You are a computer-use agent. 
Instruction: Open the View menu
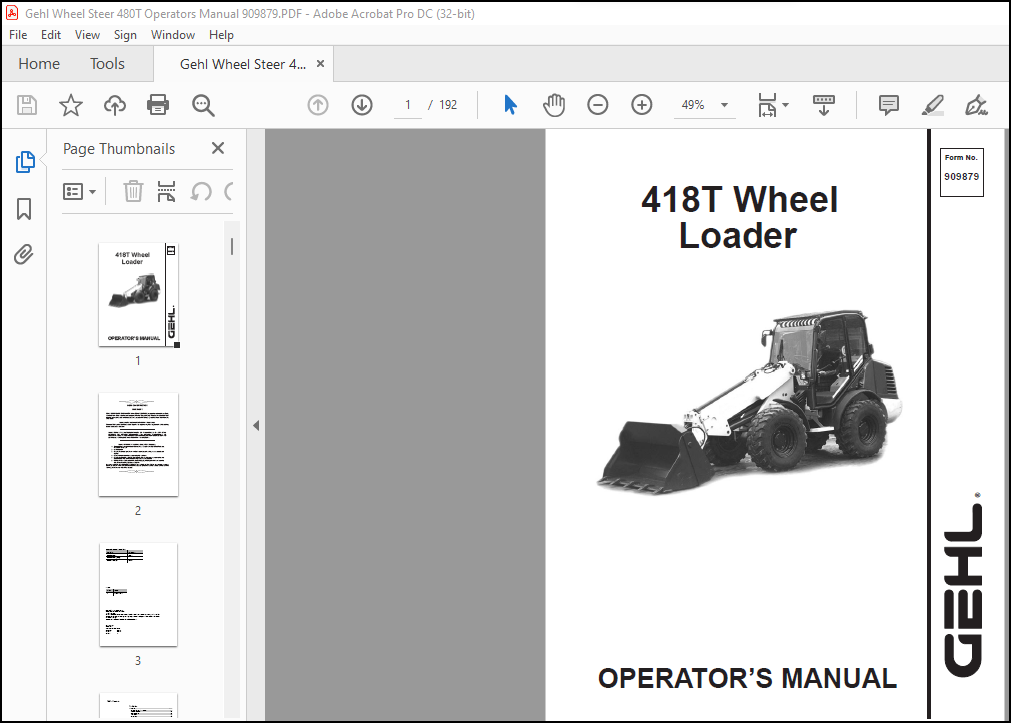point(87,35)
